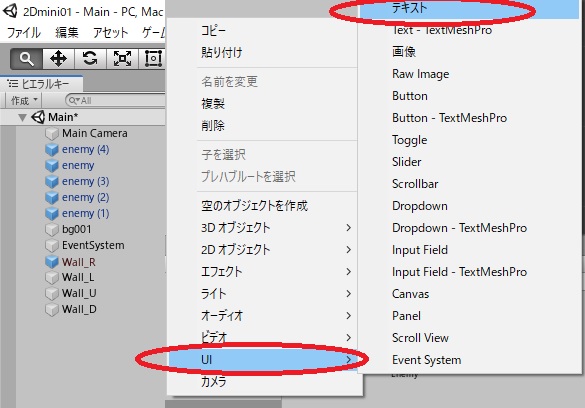Click the hierarchy search field

point(116,100)
